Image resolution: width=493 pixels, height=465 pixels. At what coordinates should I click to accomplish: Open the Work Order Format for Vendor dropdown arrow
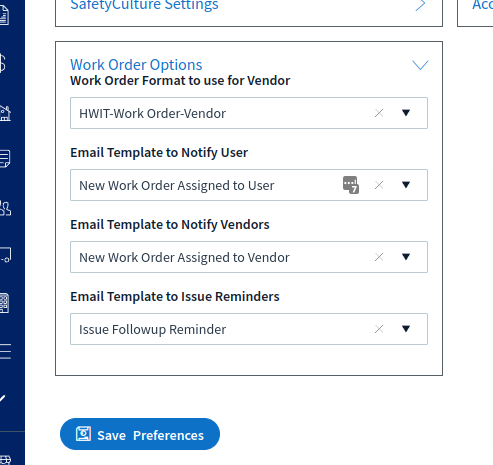pos(406,113)
